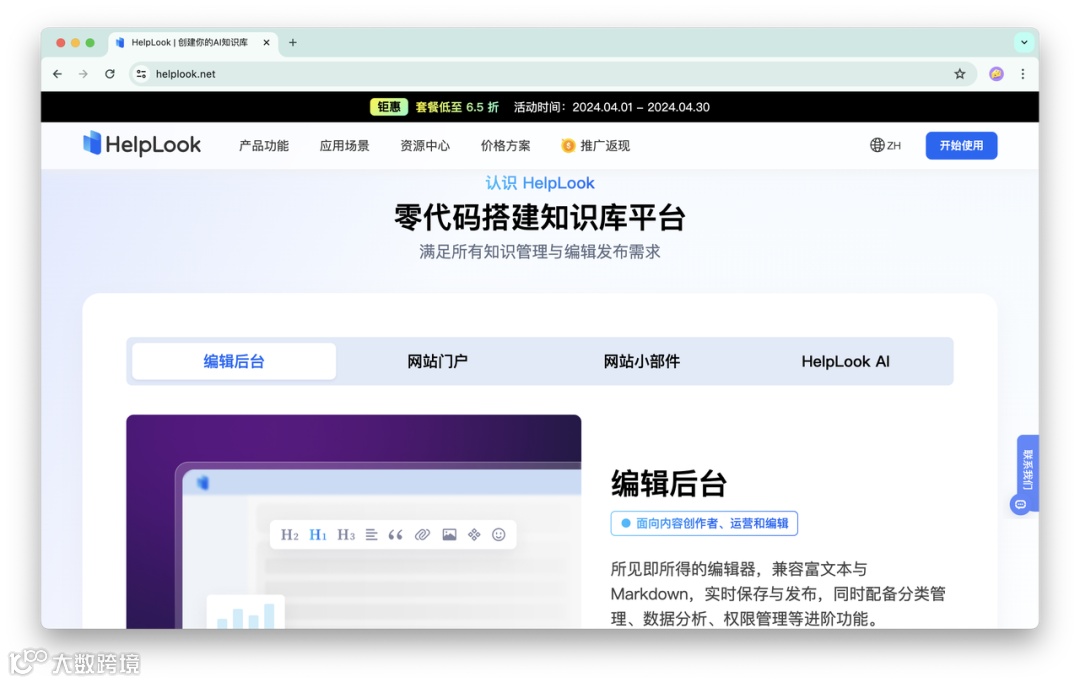Insert a hyperlink using the link icon
The width and height of the screenshot is (1080, 683).
point(423,535)
